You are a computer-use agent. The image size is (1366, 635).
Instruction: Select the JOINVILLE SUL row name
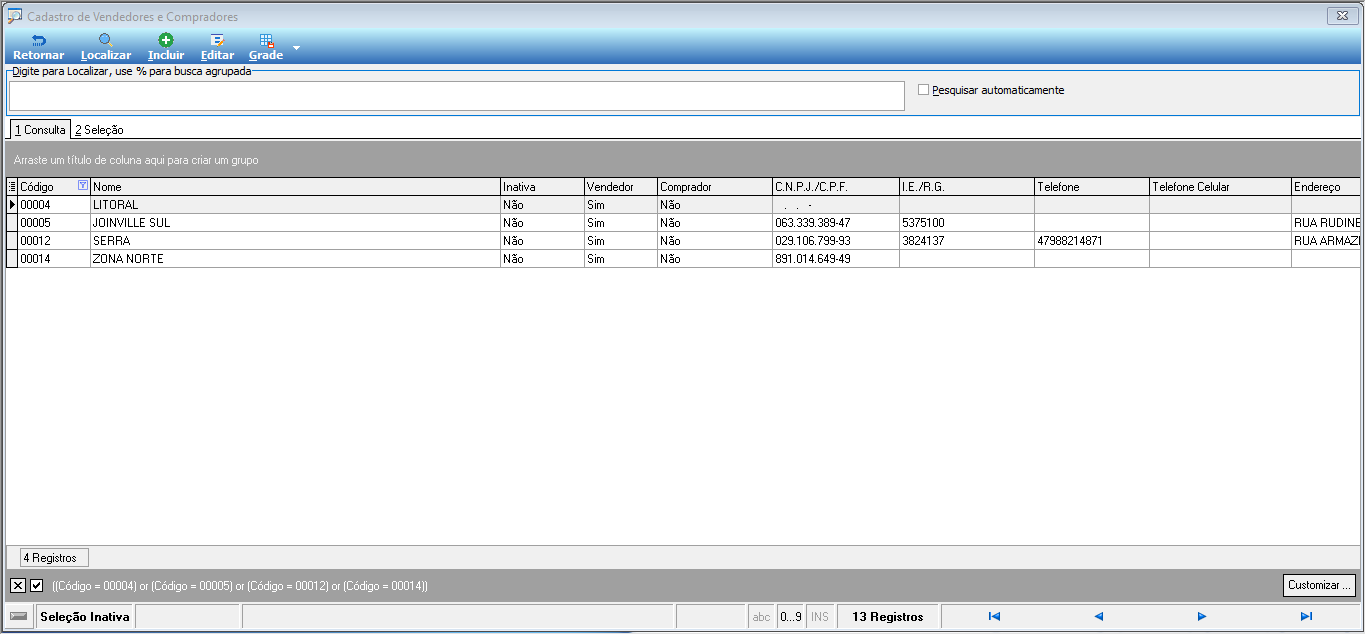[x=295, y=223]
